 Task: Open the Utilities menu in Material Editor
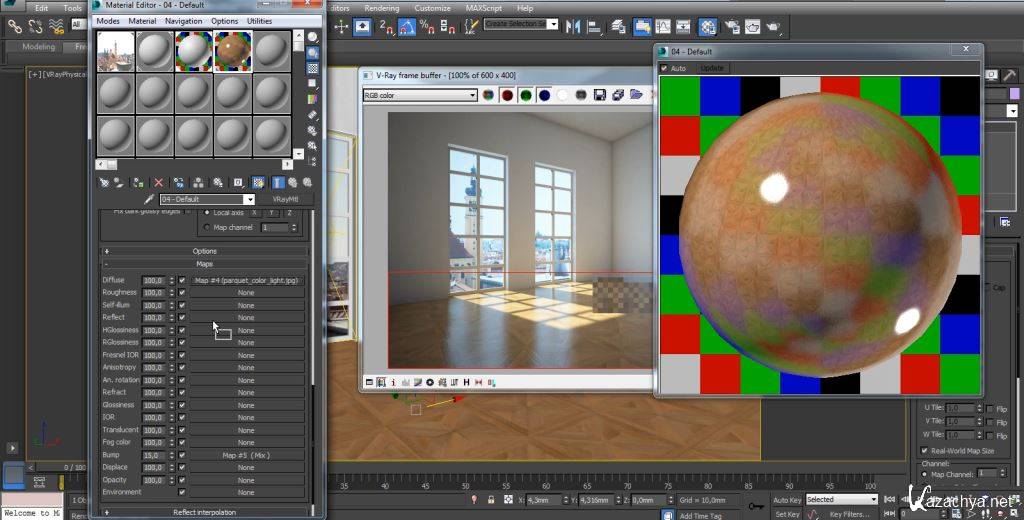(259, 21)
